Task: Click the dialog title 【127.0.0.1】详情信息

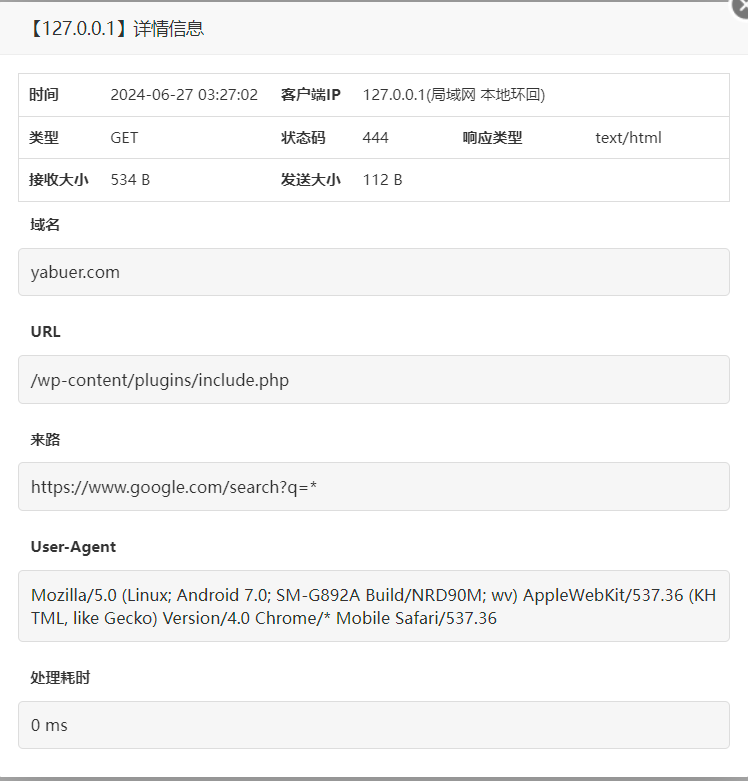Action: [116, 28]
